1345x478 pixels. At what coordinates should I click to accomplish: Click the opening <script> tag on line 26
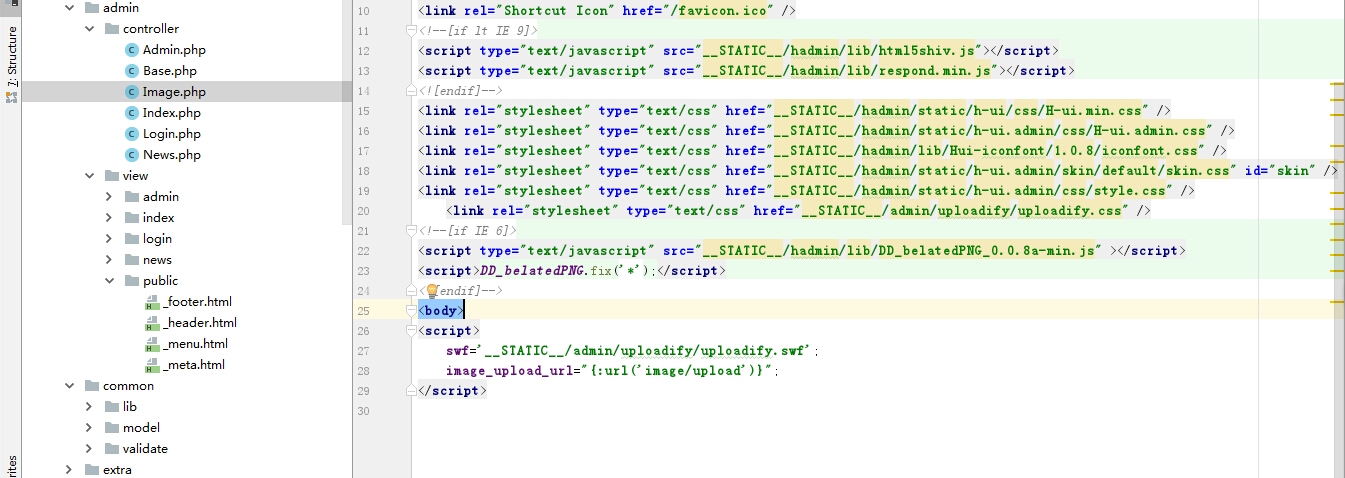[448, 331]
